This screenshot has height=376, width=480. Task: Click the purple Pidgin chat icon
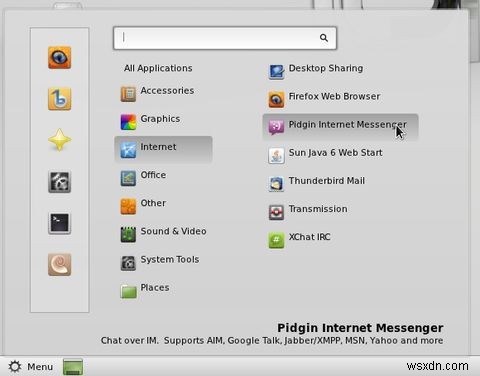(x=276, y=127)
